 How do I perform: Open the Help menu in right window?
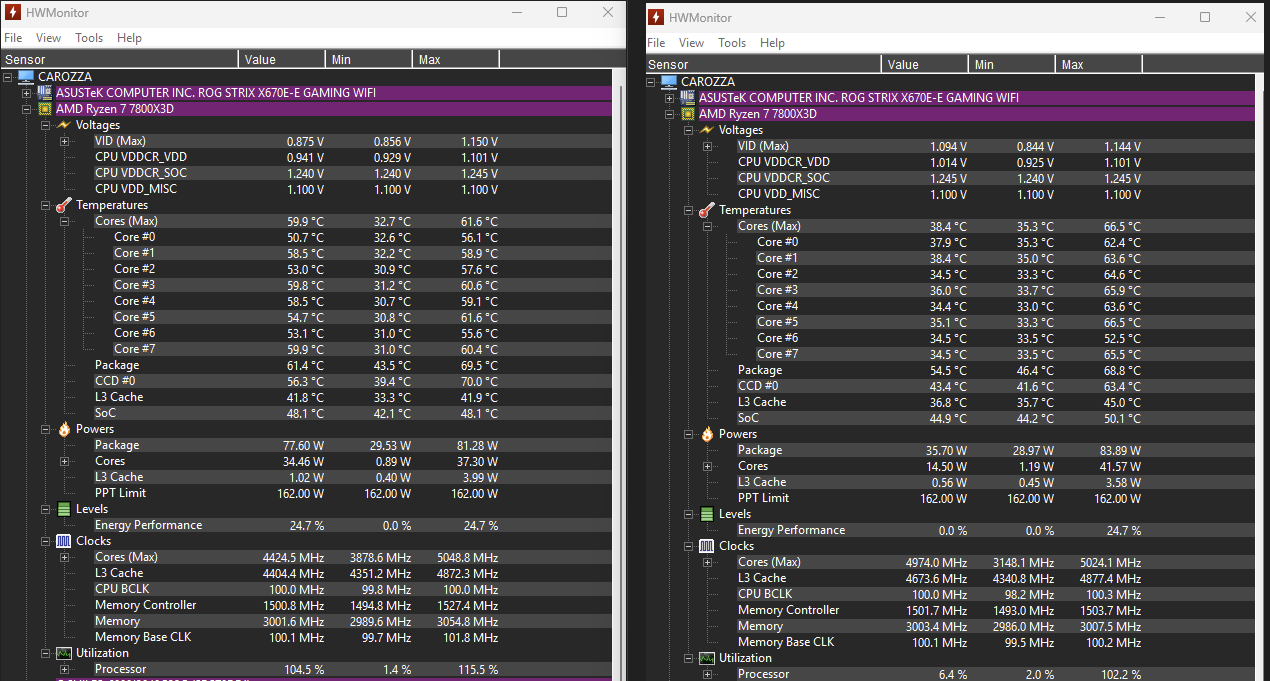point(772,43)
